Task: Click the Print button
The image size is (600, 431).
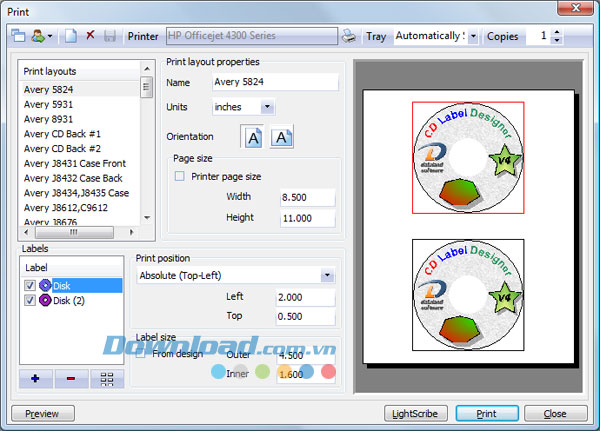Action: click(x=487, y=414)
